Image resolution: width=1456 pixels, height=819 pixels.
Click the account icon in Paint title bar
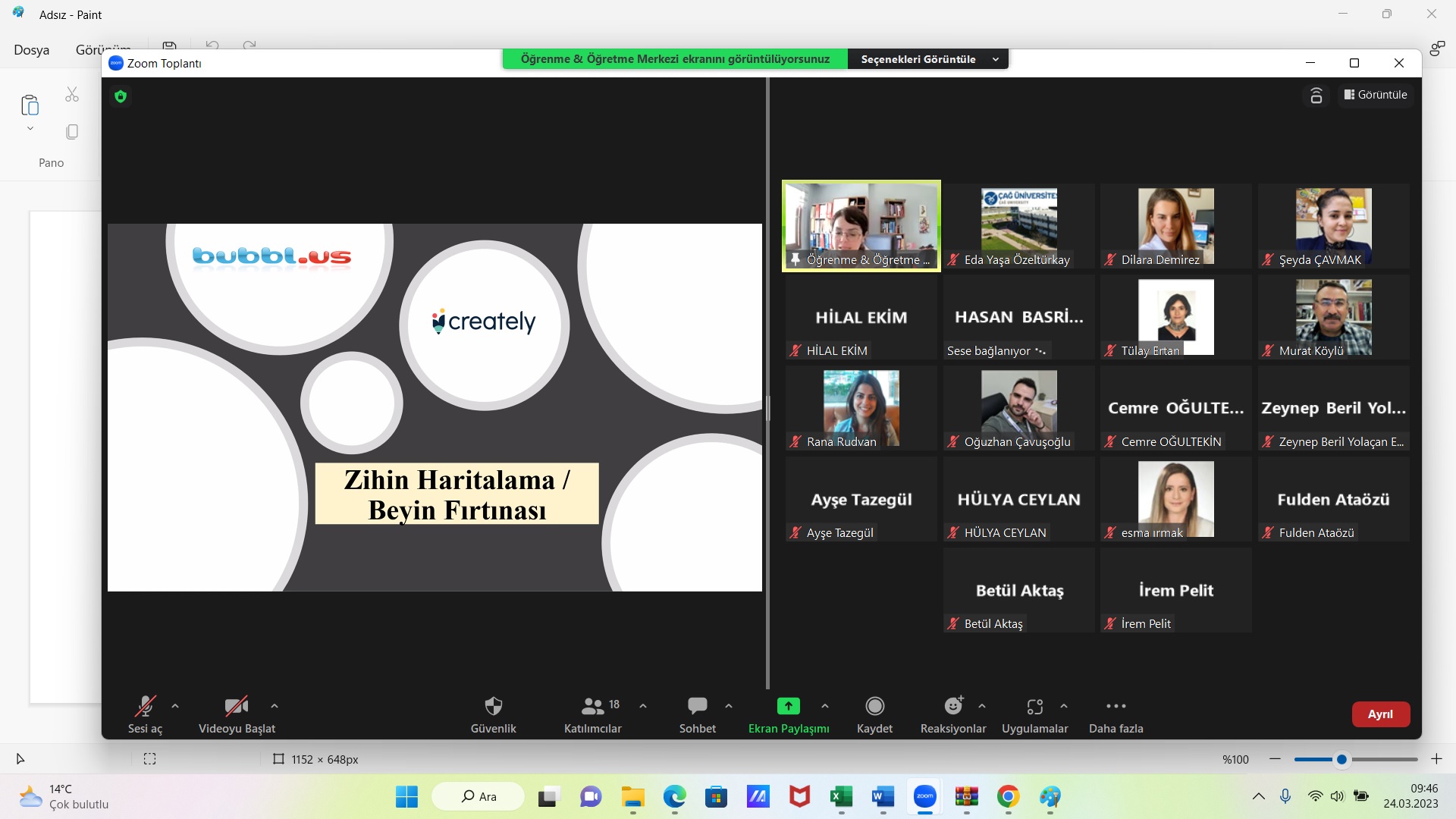(1436, 49)
